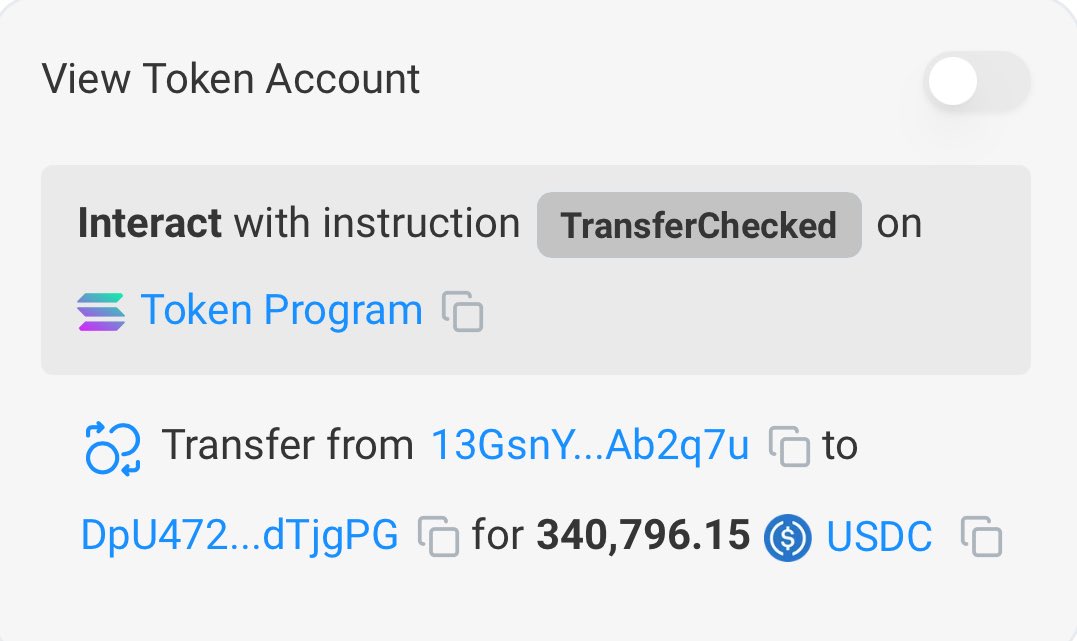Copy the sender address 13GsnY...Ab2q7u
The image size is (1077, 641).
tap(789, 446)
